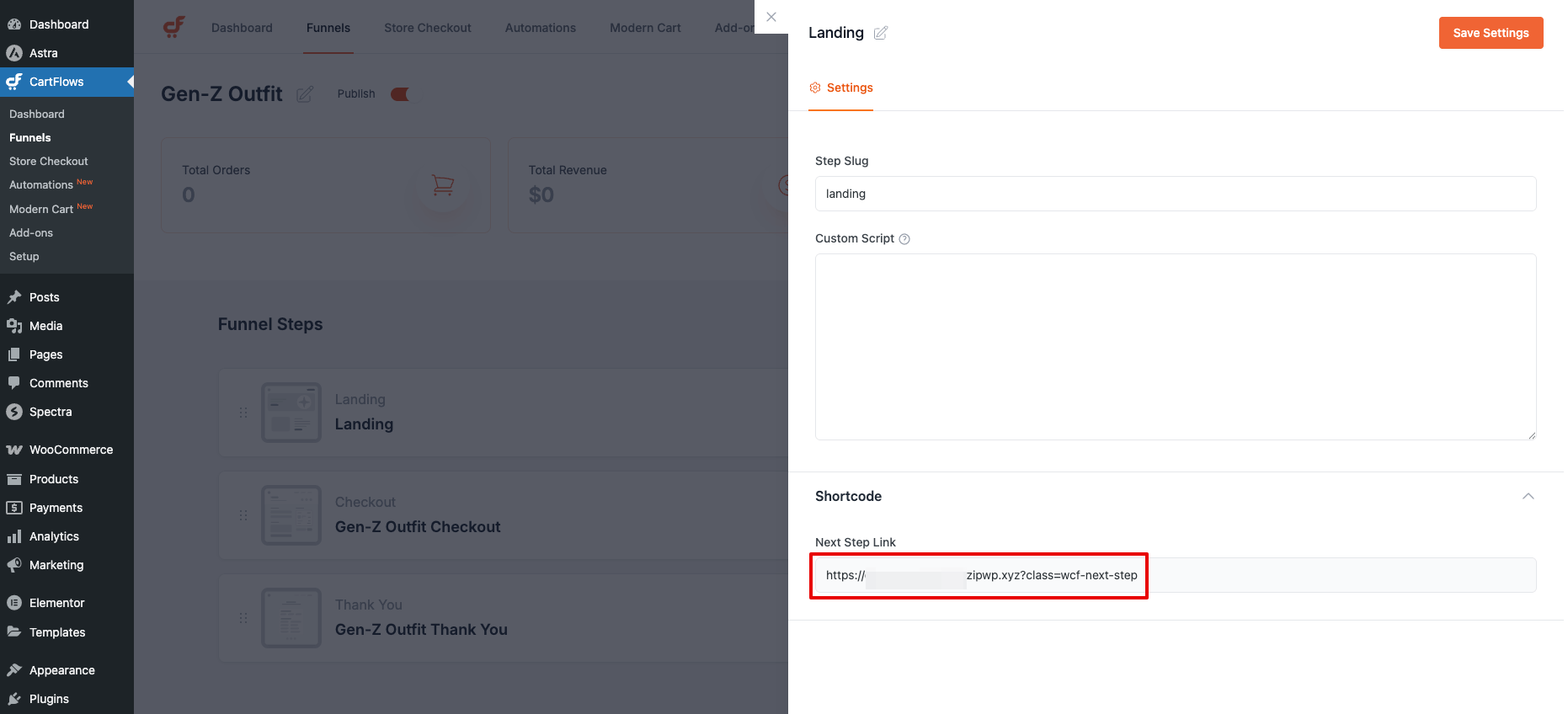Image resolution: width=1568 pixels, height=714 pixels.
Task: Click Custom Script help question icon
Action: 904,239
